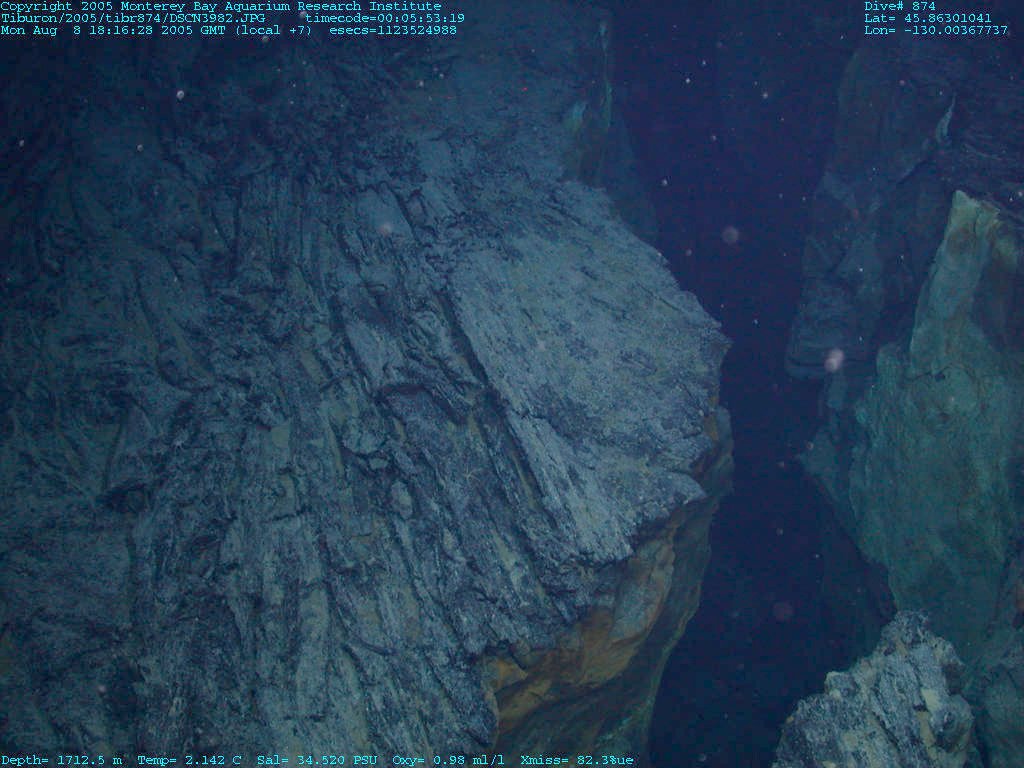Select the file path 'Tiburon/2005/tibr874/DSCN3982.JPG'
The height and width of the screenshot is (768, 1024).
click(x=133, y=18)
